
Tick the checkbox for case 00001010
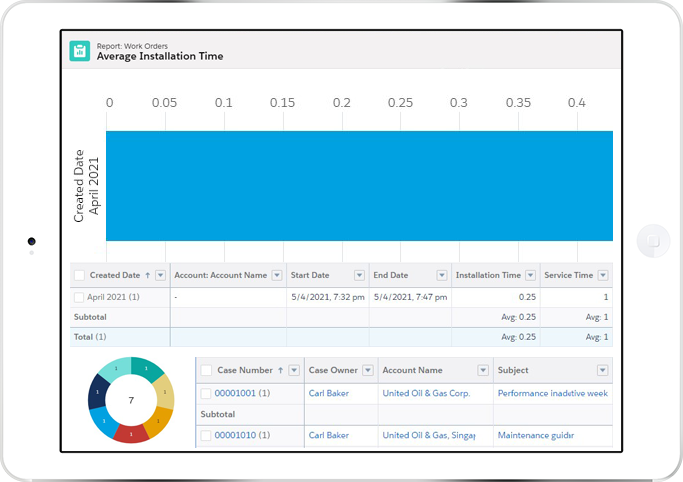[x=206, y=435]
